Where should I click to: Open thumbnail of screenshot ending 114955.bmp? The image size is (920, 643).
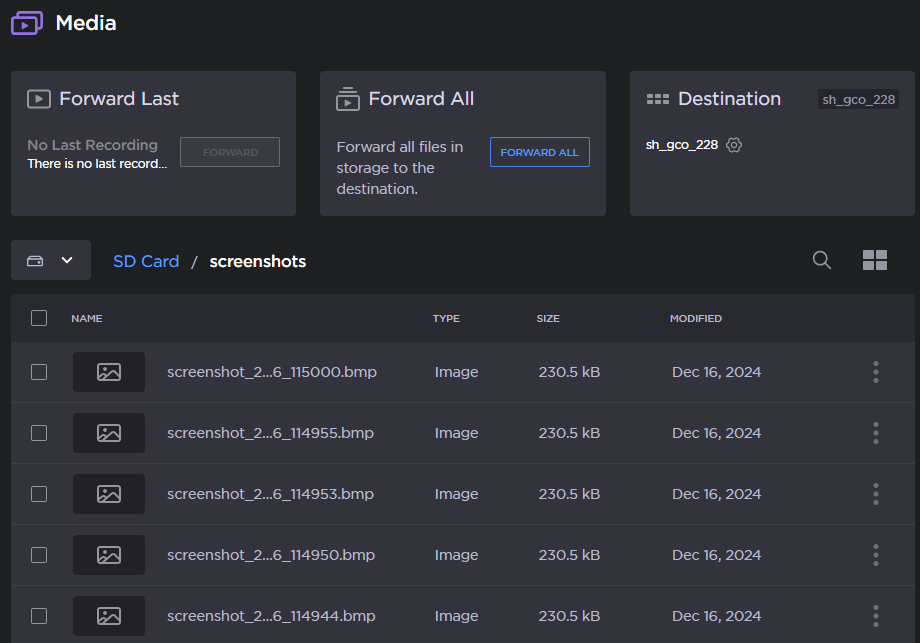(x=109, y=433)
